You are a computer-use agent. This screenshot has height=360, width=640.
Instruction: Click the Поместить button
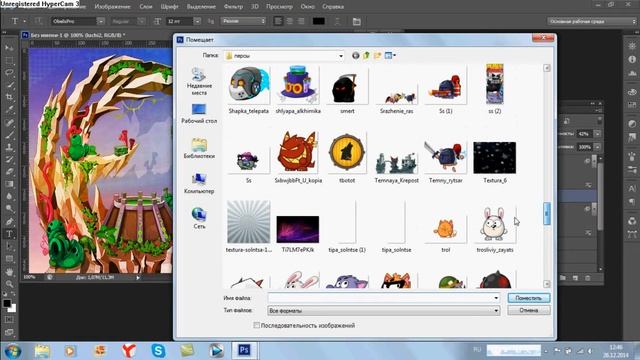pyautogui.click(x=529, y=298)
